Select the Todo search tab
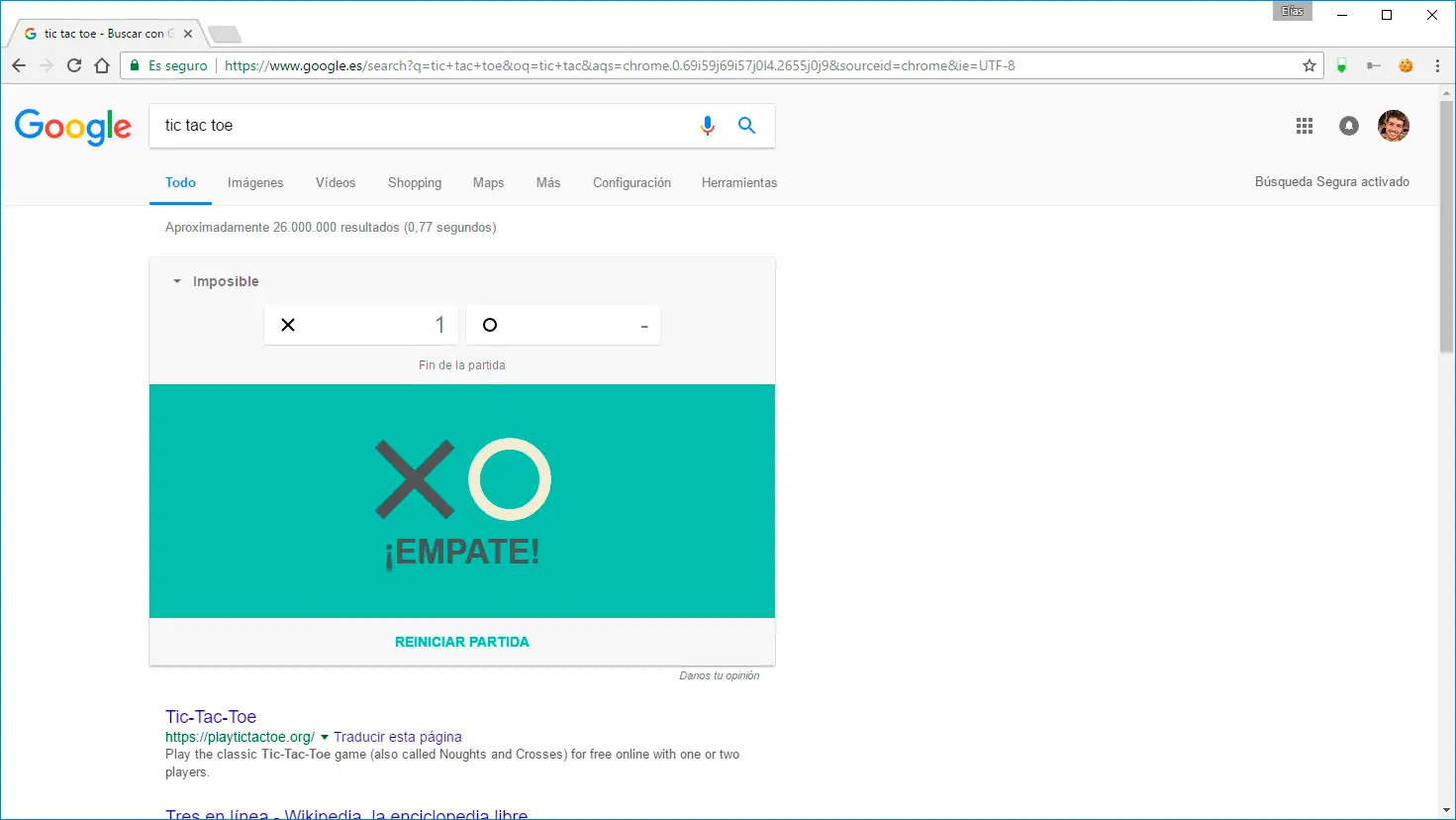 pos(180,182)
